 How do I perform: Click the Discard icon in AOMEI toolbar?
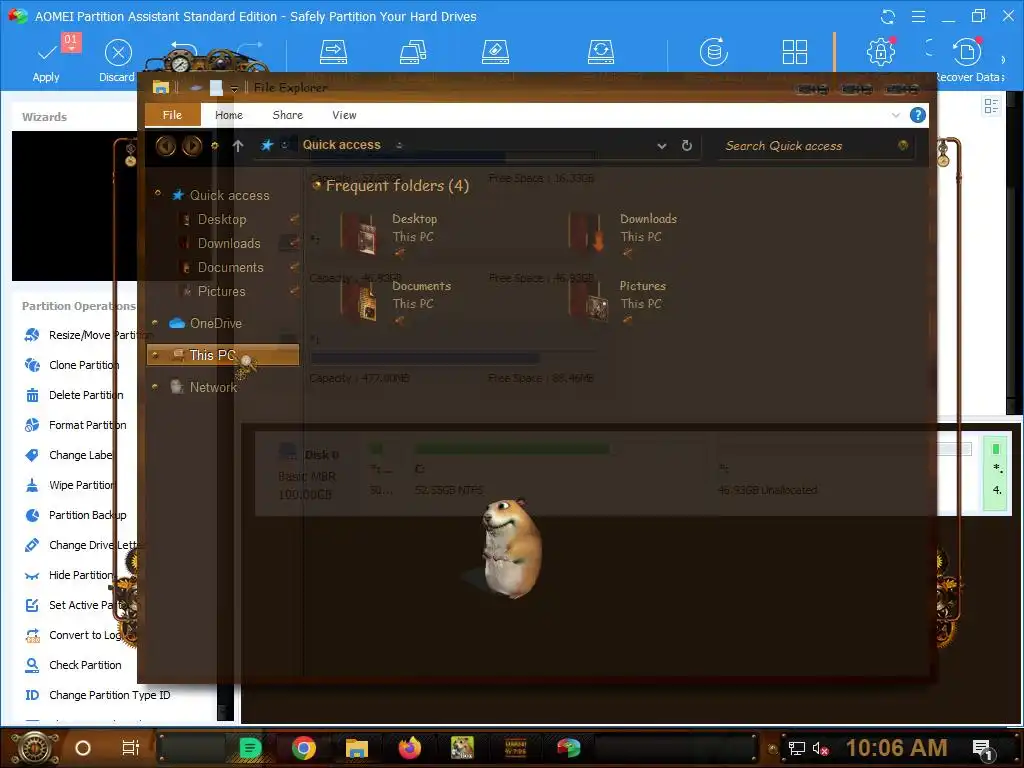118,53
